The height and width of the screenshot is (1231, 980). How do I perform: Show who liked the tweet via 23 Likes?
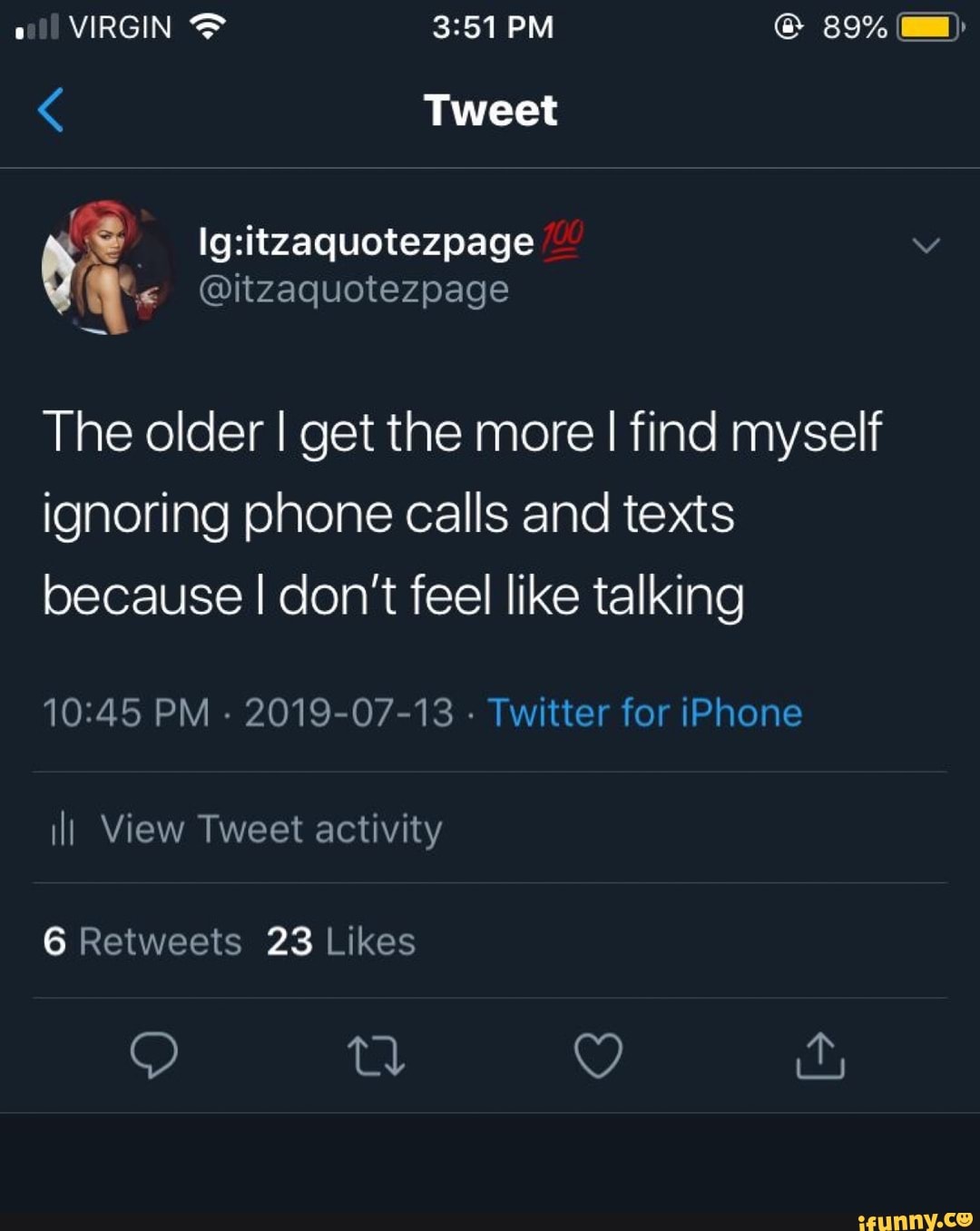coord(339,941)
